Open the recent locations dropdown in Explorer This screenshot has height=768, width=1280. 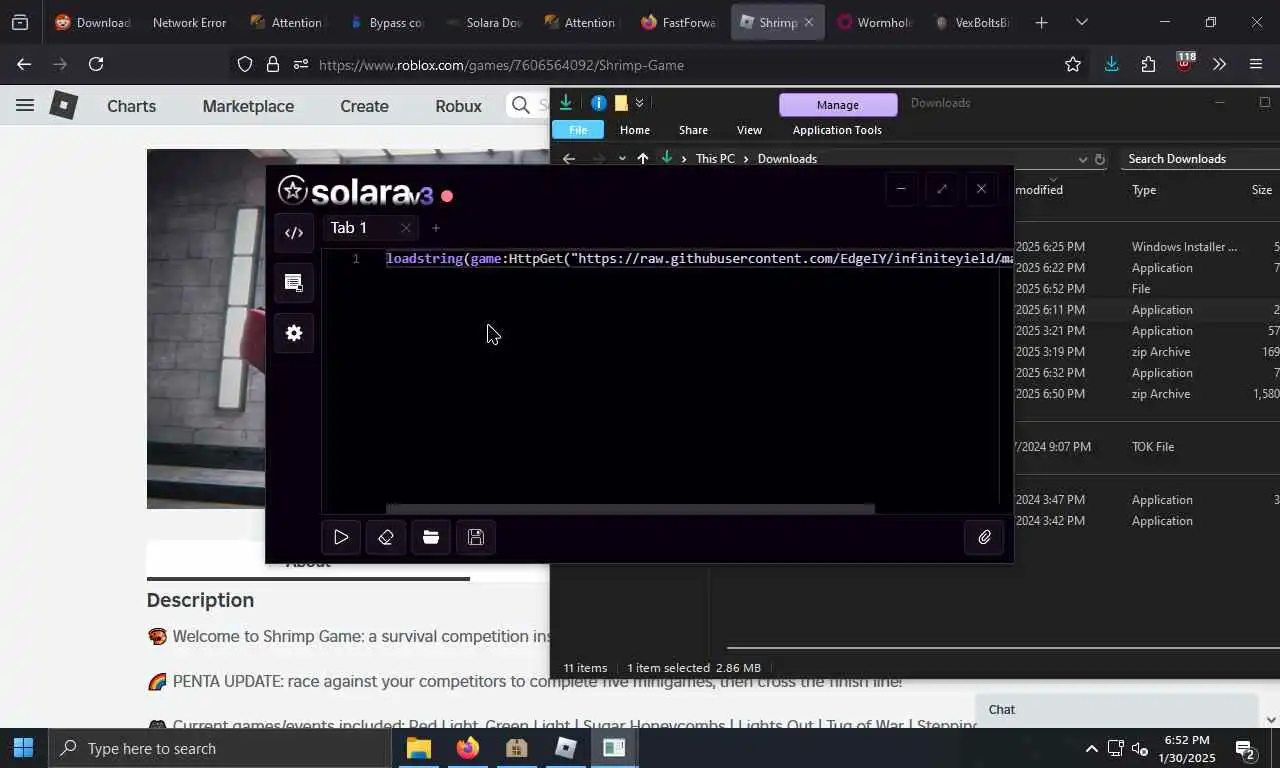pyautogui.click(x=622, y=158)
